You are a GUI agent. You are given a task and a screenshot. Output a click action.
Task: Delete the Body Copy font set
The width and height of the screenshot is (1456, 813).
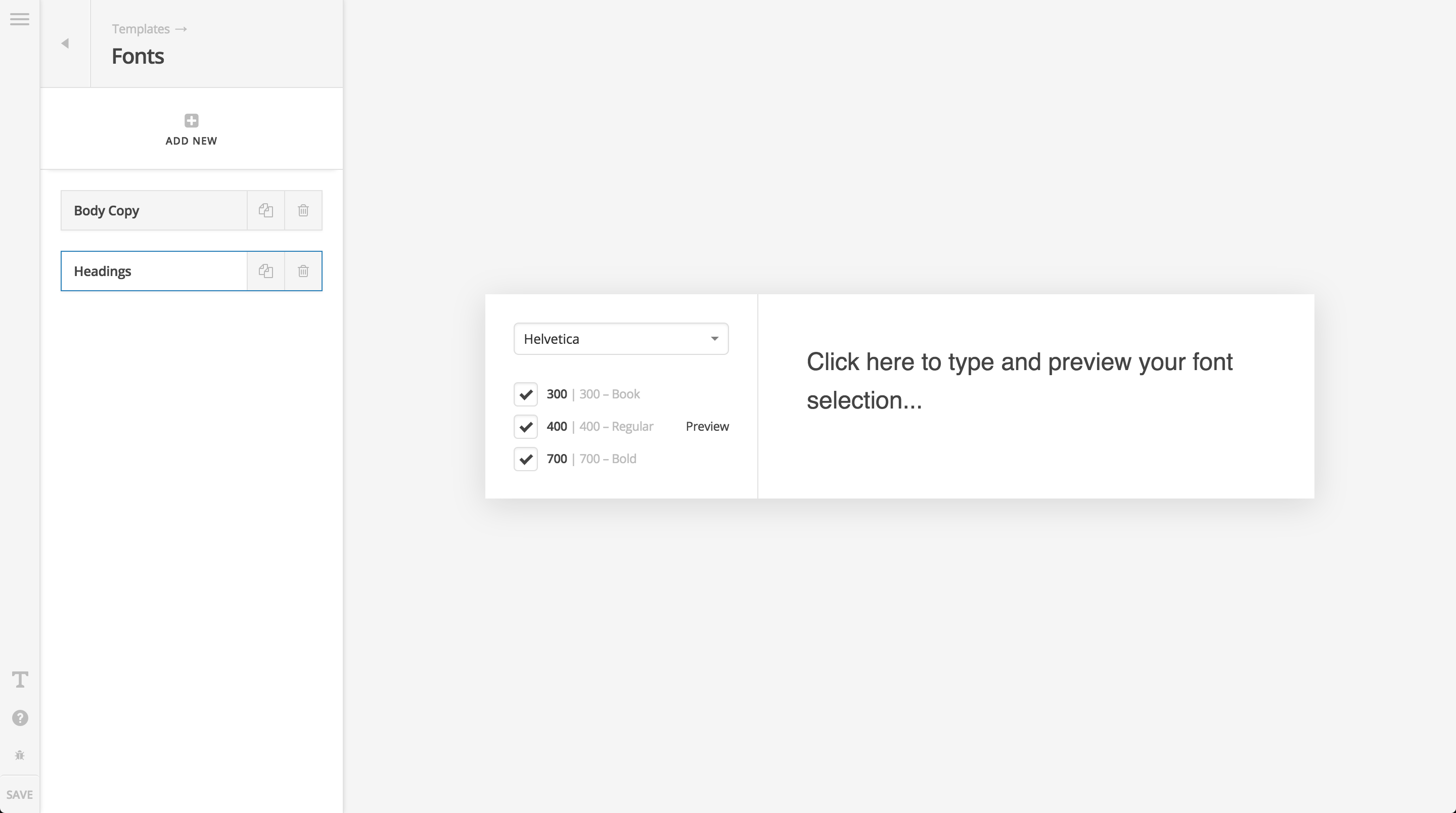303,210
